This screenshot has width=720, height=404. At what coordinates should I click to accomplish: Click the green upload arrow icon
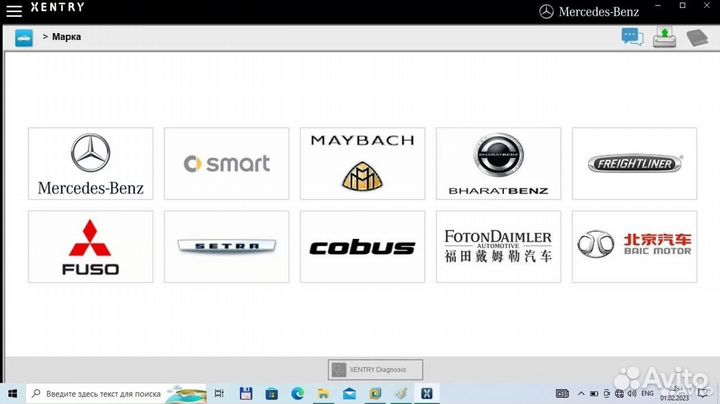tap(664, 37)
